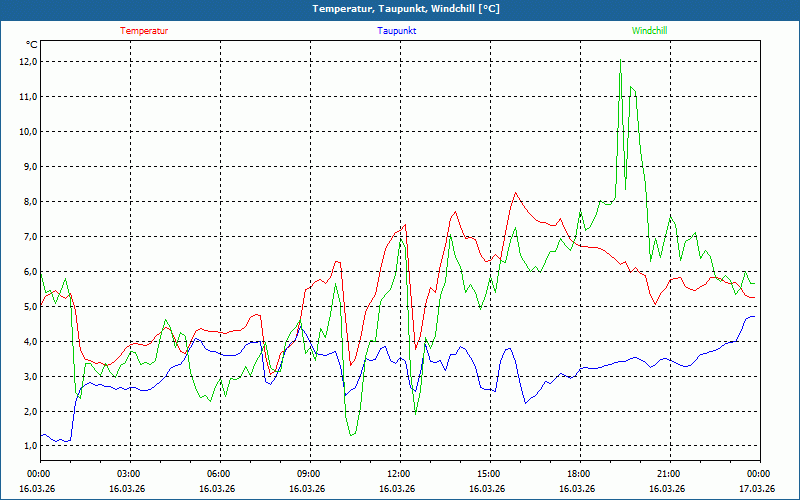
Task: Select the 06:00 time axis label
Action: [x=219, y=474]
